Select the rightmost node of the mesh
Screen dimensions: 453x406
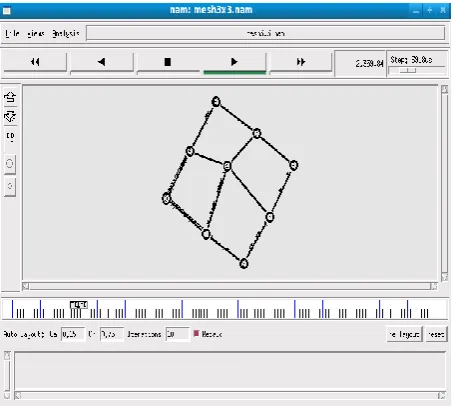point(293,165)
